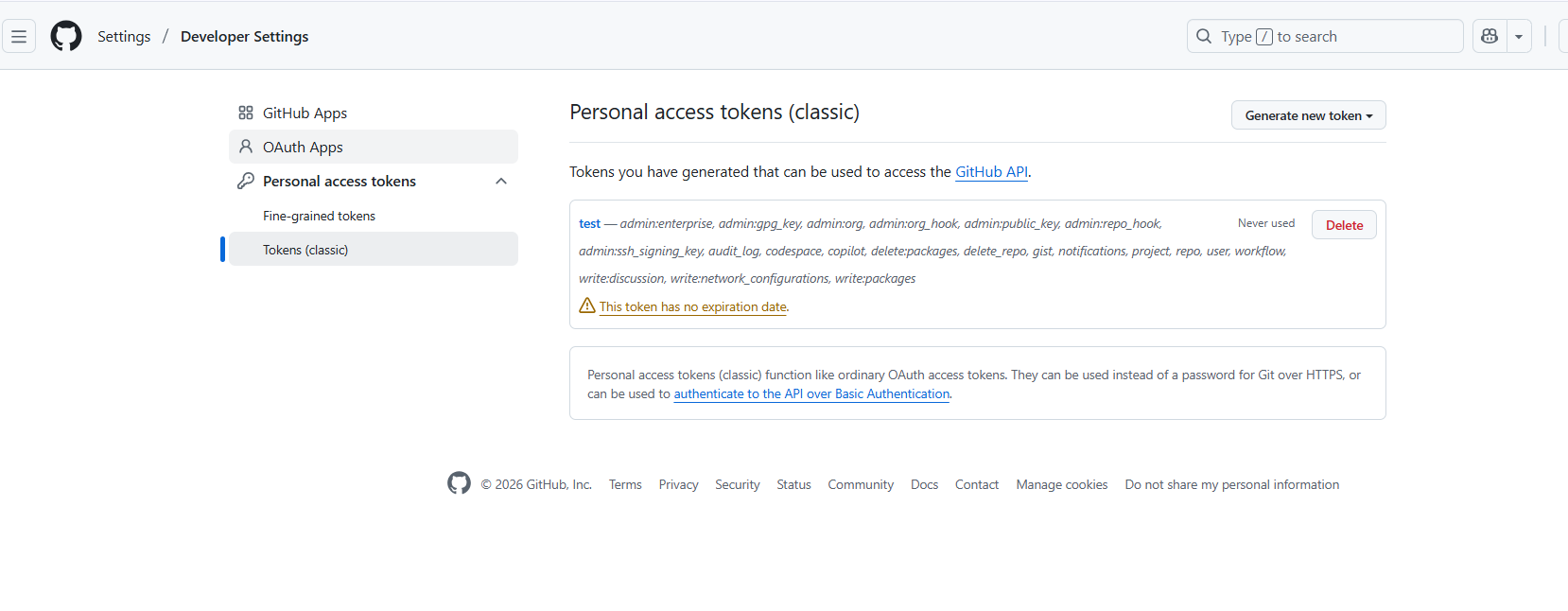
Task: Open Community footer link
Action: (x=861, y=484)
